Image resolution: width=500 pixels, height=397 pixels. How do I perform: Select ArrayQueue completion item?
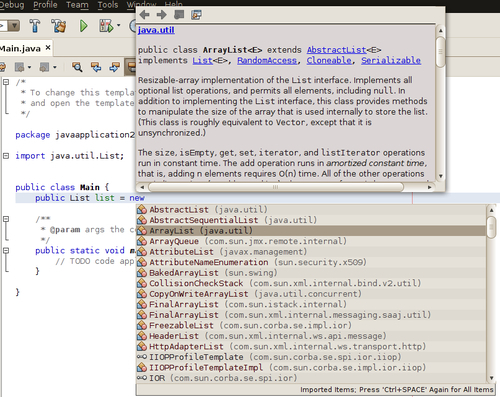(311, 241)
